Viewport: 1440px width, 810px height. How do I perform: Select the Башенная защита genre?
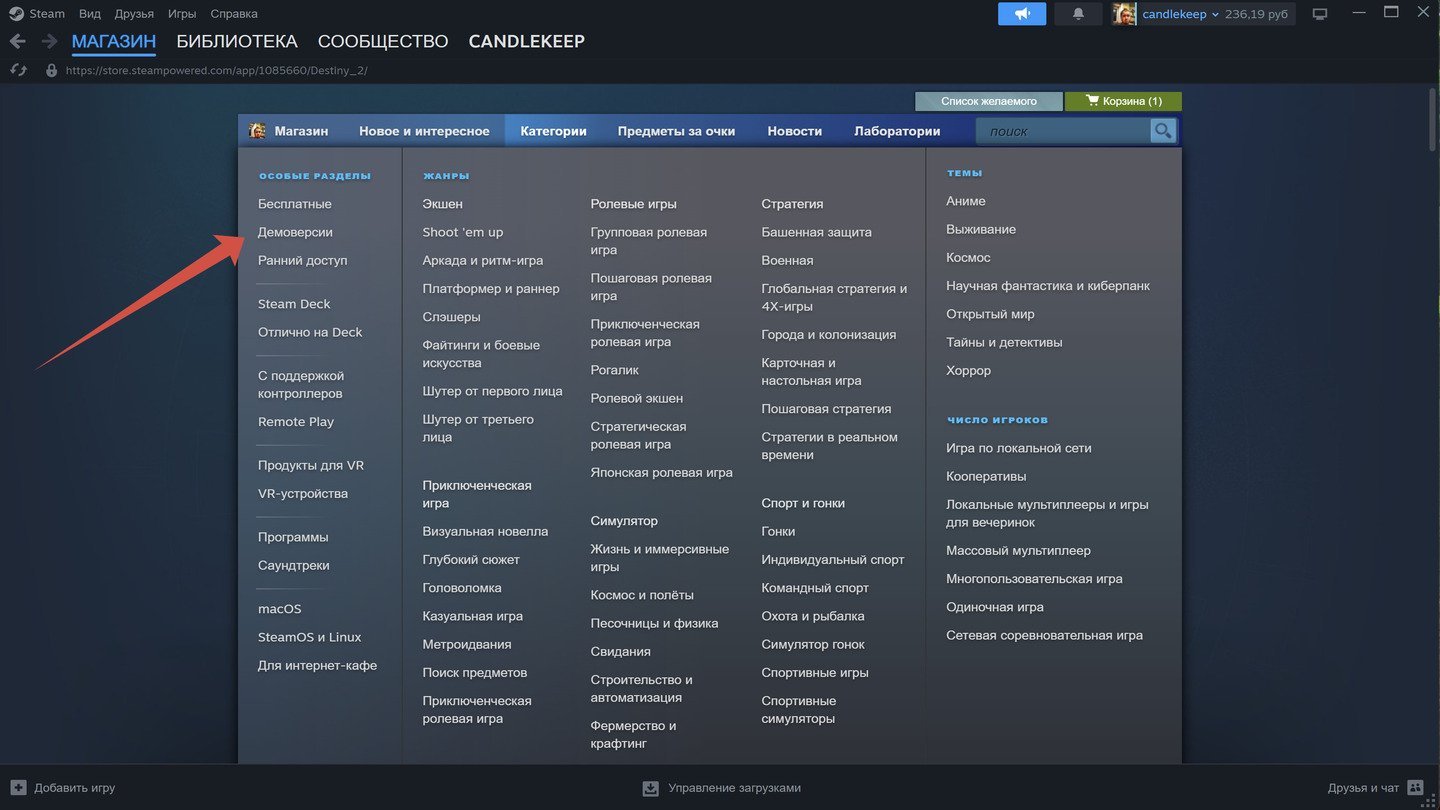[x=817, y=232]
